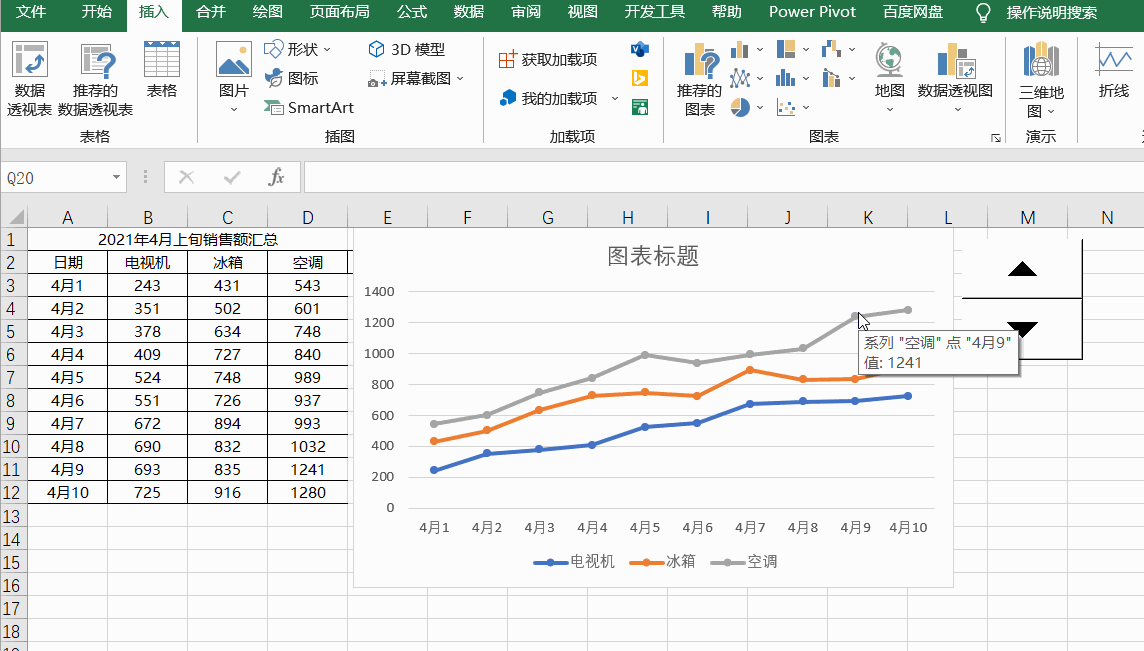
Task: Open the Power Pivot tab
Action: tap(811, 13)
